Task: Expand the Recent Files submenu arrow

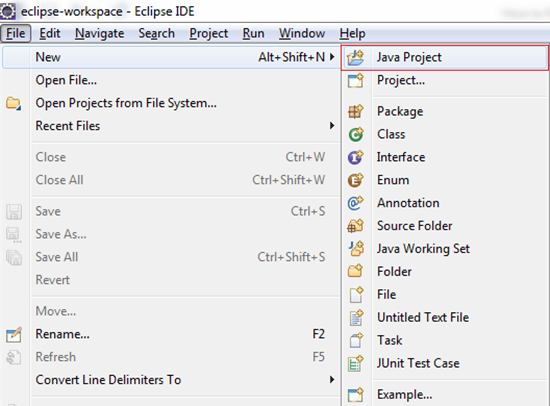Action: pos(332,126)
